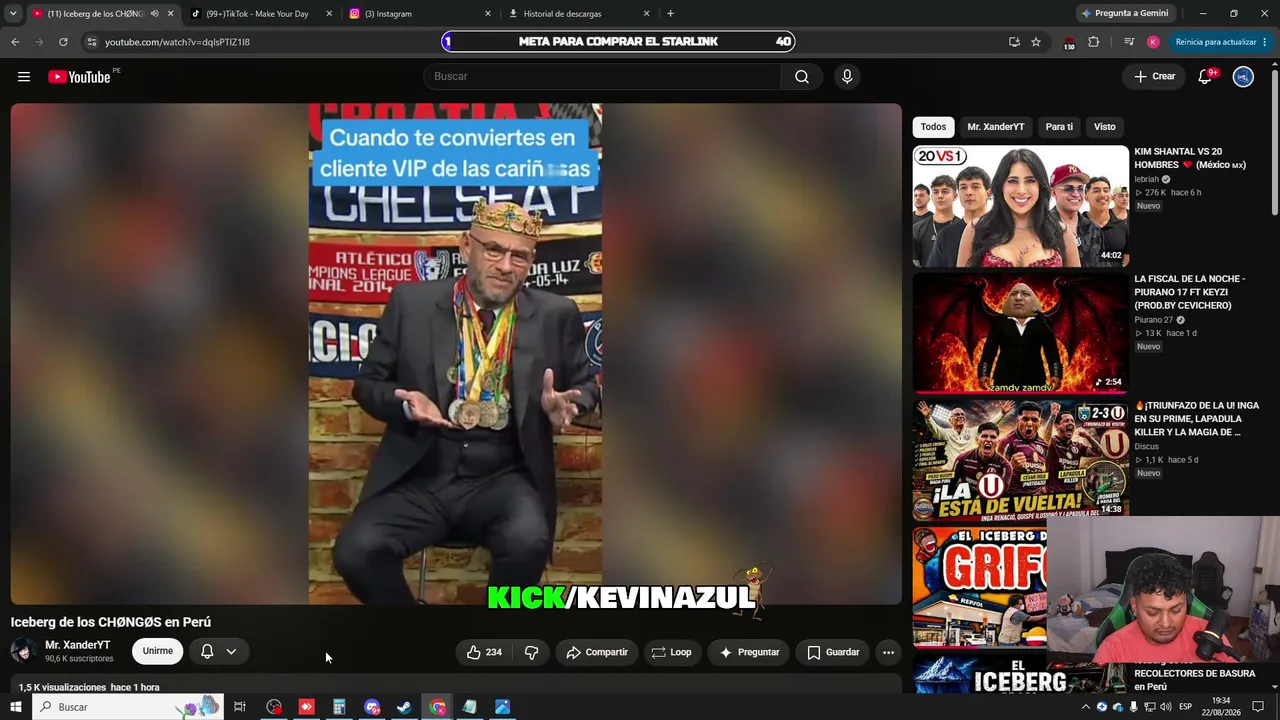Open YouTube notifications bell
This screenshot has width=1280, height=720.
(x=1205, y=77)
